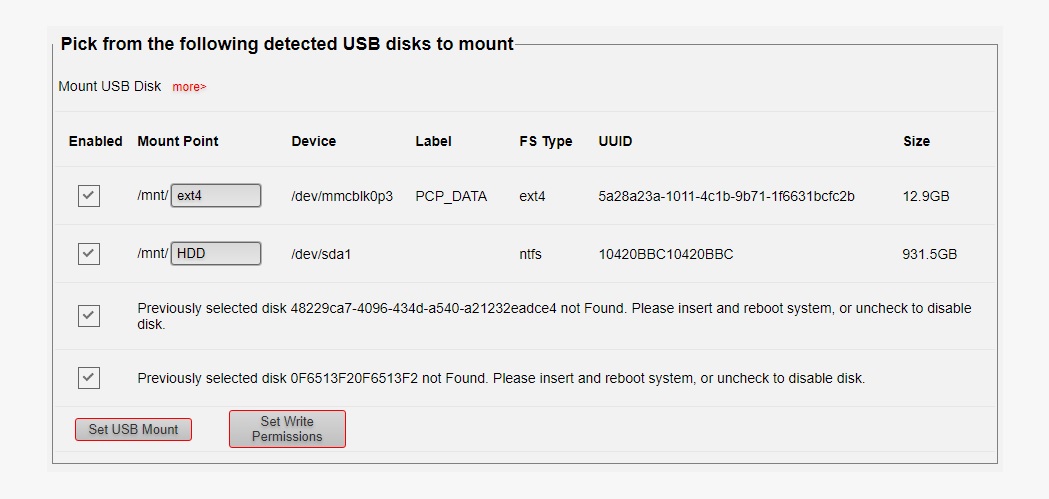Click the Set Write Permissions button

tap(287, 429)
